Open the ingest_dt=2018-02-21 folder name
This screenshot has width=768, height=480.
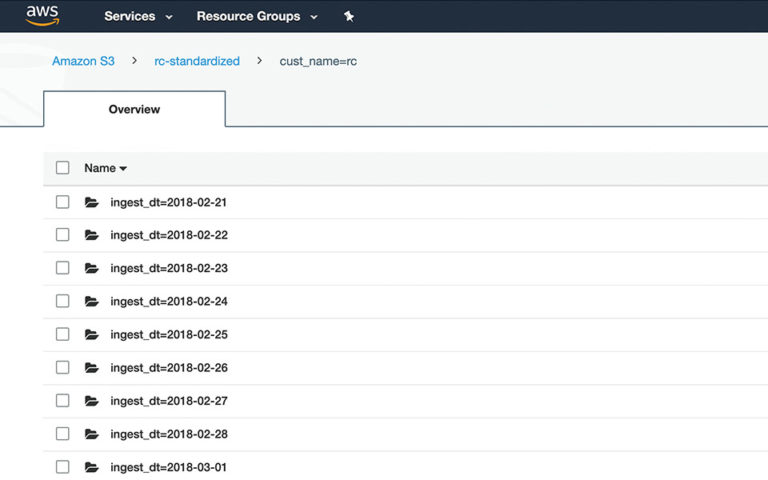coord(168,202)
